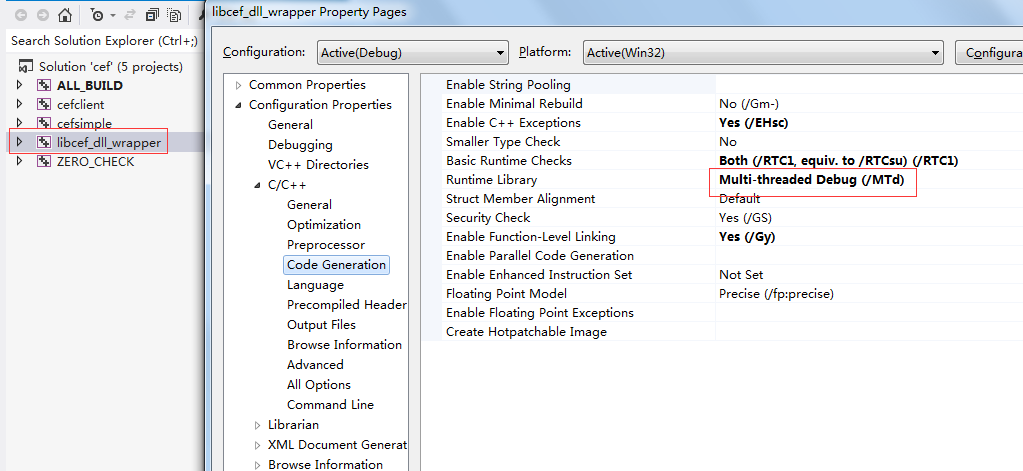The width and height of the screenshot is (1023, 471).
Task: Select the Output Files page
Action: point(321,325)
